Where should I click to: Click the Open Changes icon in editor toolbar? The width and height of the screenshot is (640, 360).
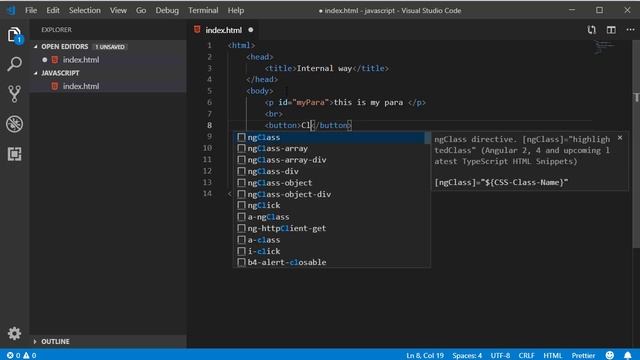click(x=591, y=30)
